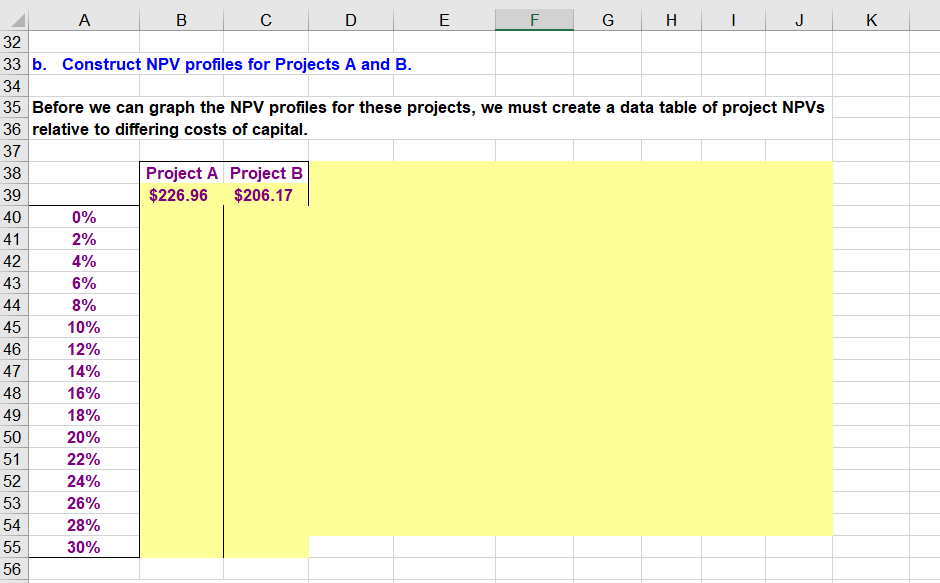Click the $226.96 NPV cell
The height and width of the screenshot is (583, 940).
tap(182, 195)
